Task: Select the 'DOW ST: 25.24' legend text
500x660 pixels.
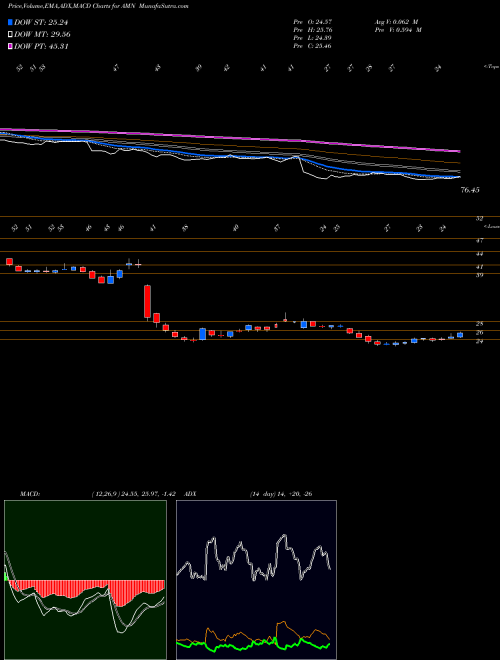Action: point(41,23)
